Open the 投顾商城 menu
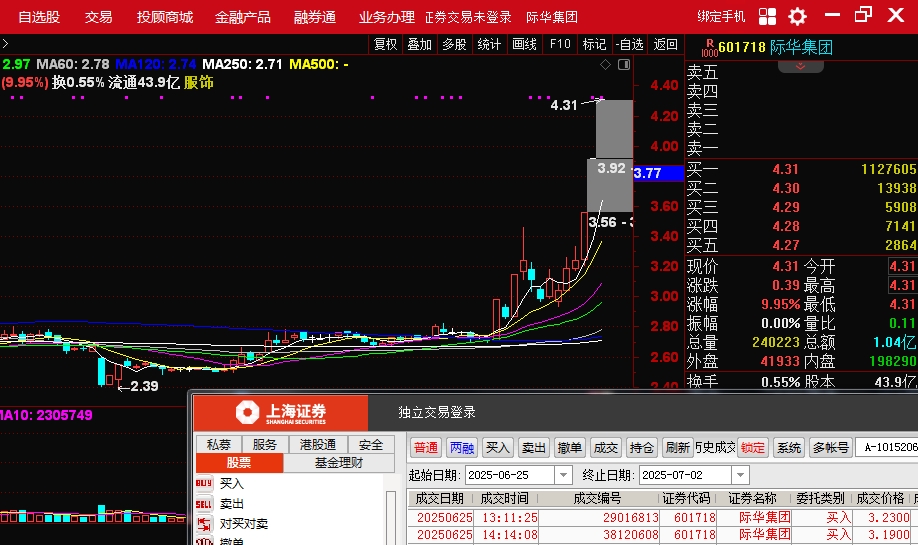 165,17
